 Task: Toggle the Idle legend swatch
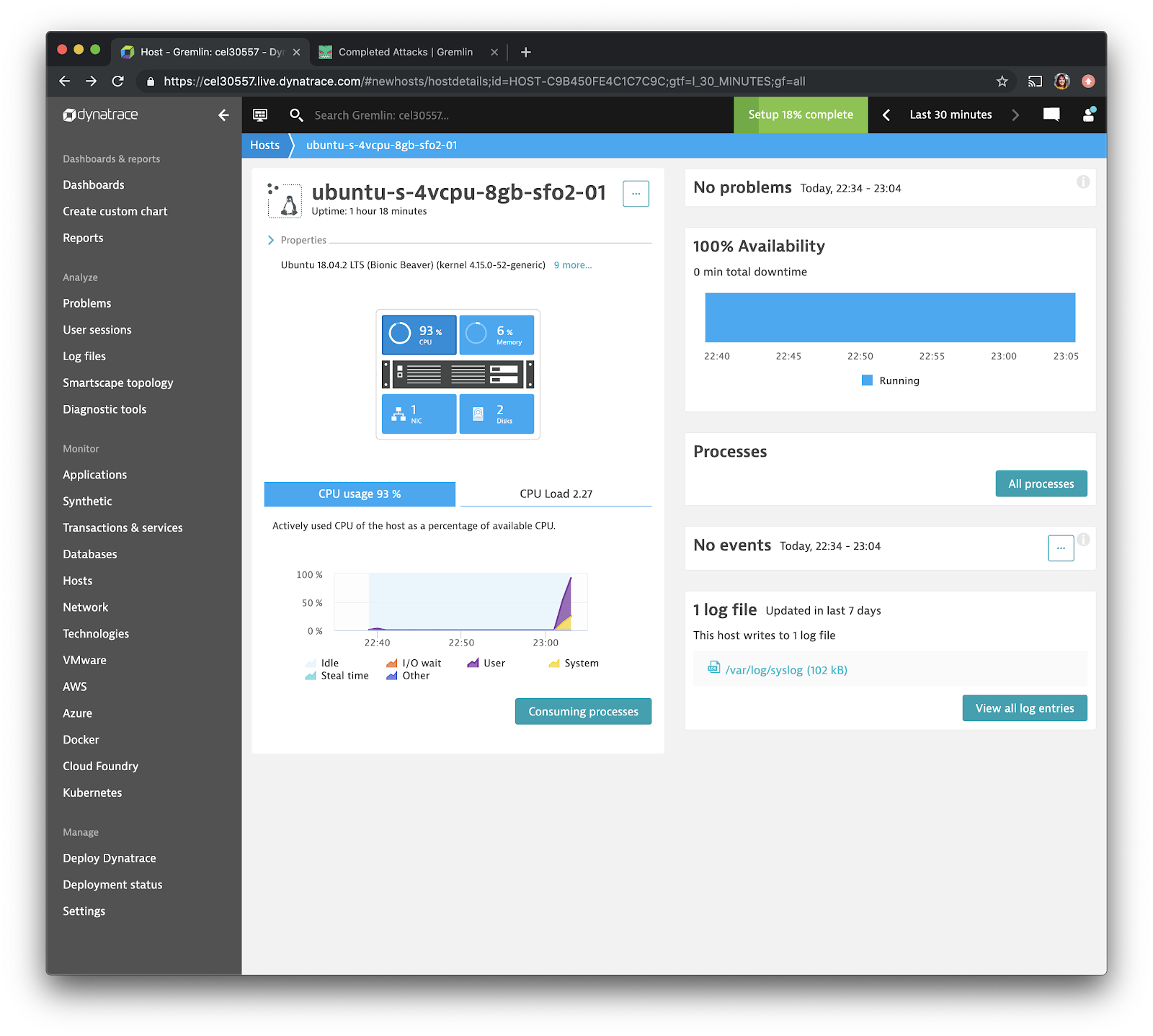311,663
